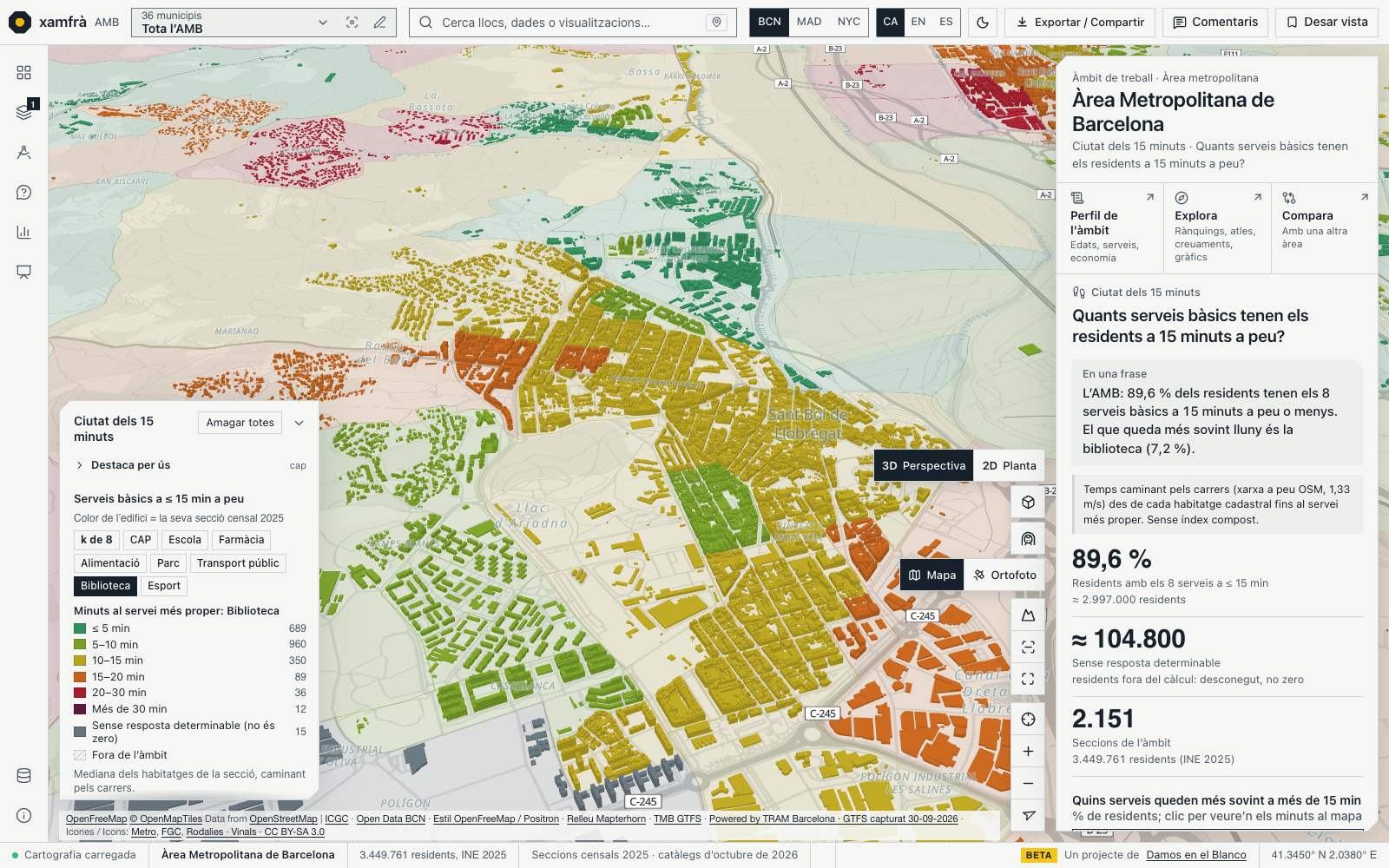Select the Farmàcia service filter
Image resolution: width=1389 pixels, height=868 pixels.
(241, 540)
